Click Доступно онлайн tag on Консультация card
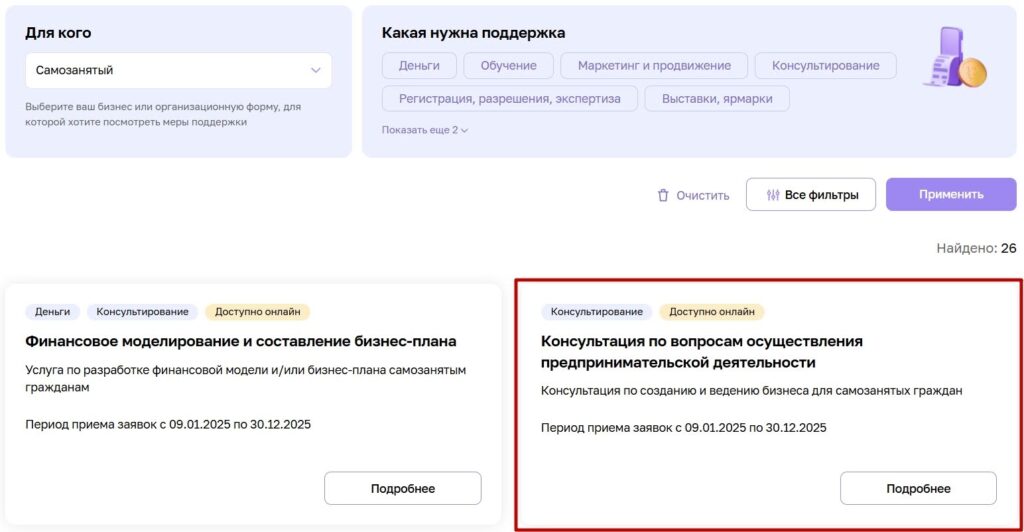 point(710,312)
